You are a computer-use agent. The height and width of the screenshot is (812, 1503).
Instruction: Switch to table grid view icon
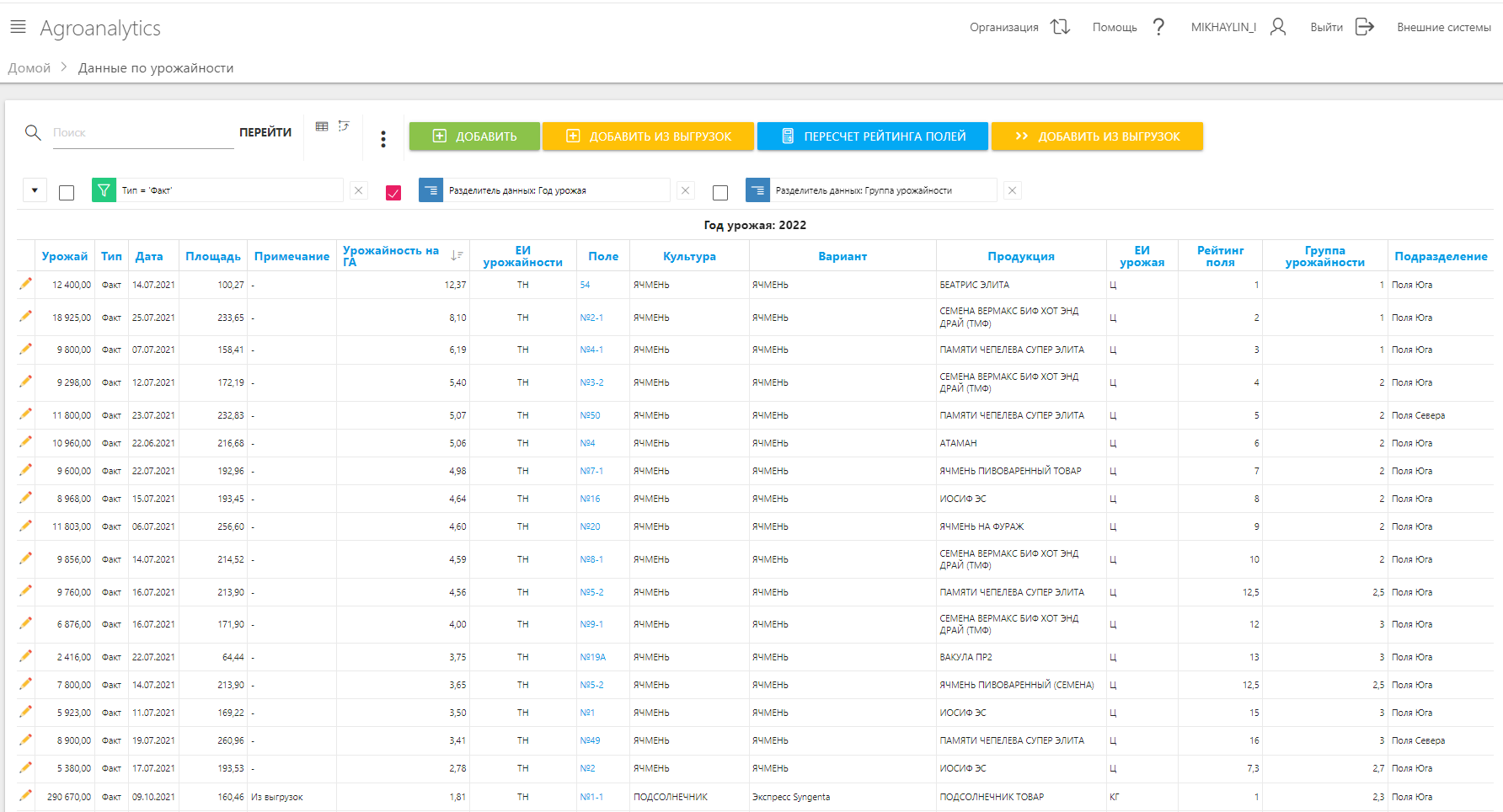pos(322,126)
